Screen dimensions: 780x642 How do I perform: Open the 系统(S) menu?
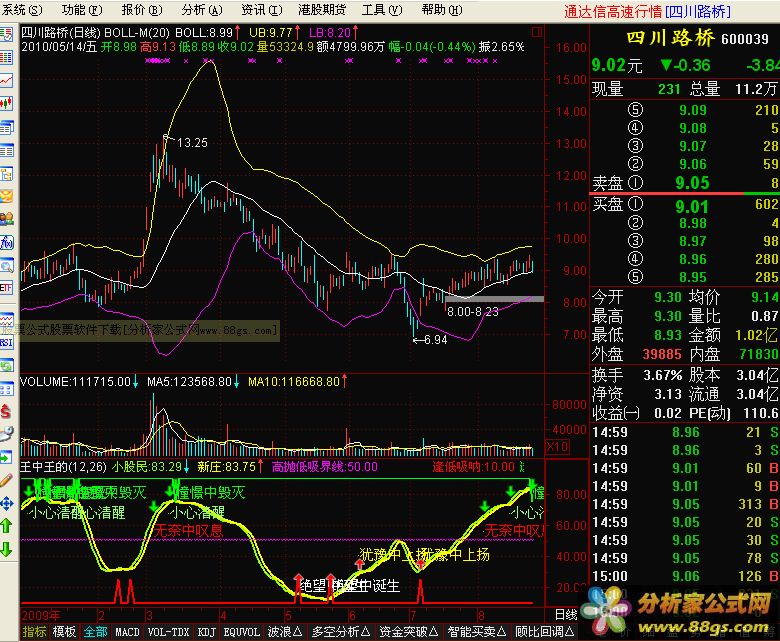coord(22,10)
